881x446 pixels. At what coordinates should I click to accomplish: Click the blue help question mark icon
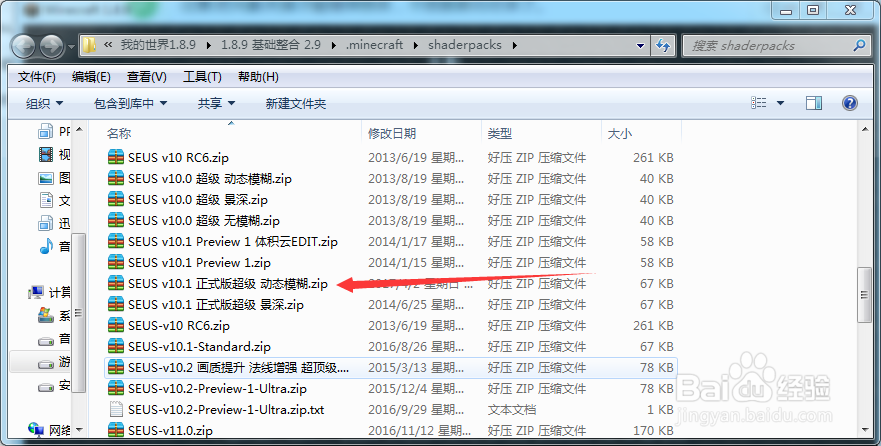[850, 103]
